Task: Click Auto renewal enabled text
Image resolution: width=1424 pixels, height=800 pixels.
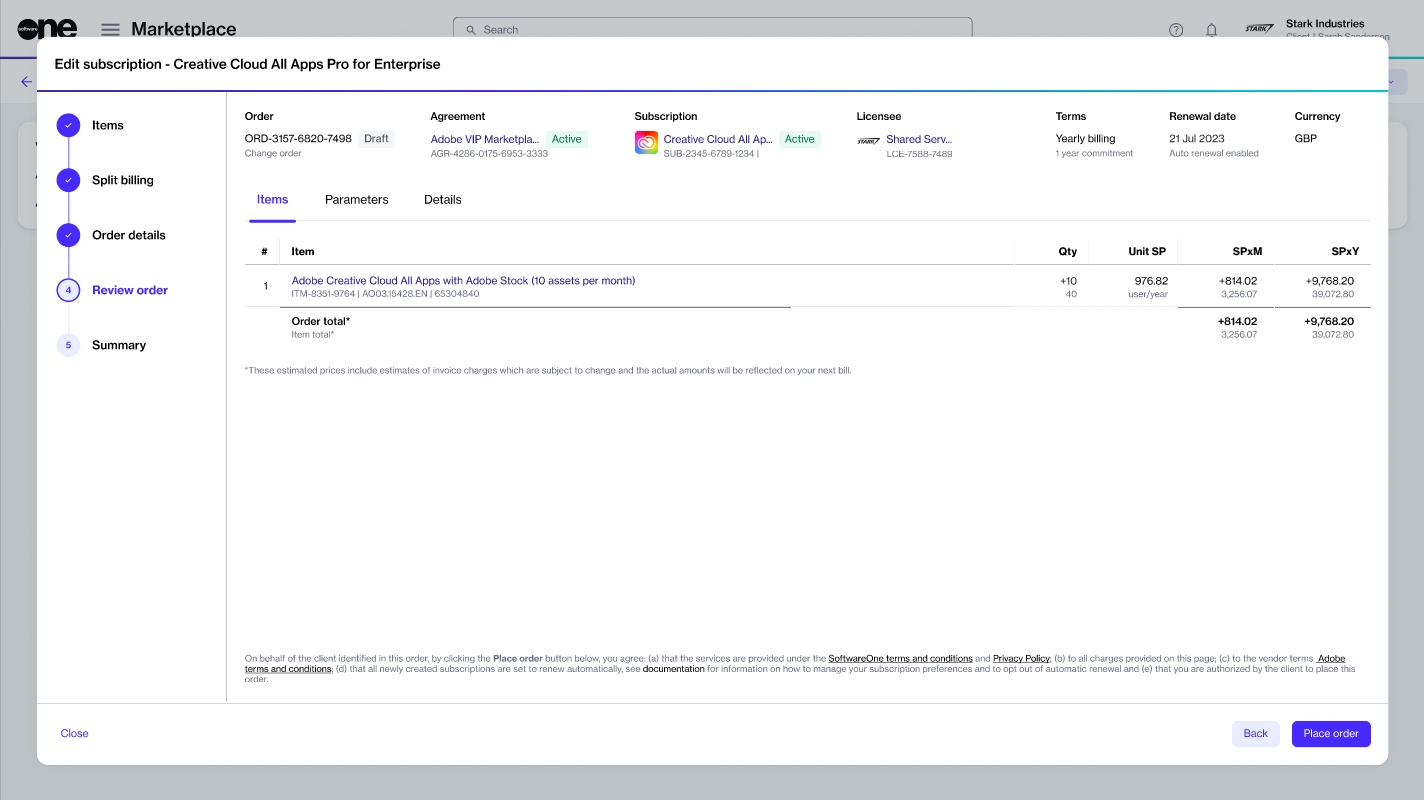Action: [1214, 154]
